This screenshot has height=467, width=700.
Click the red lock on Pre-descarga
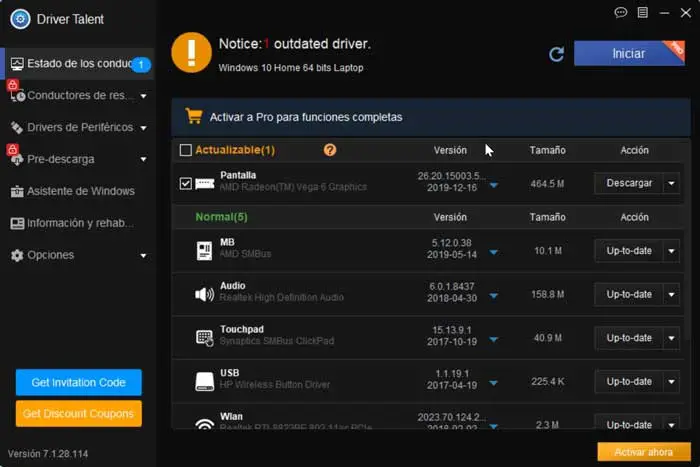point(12,149)
